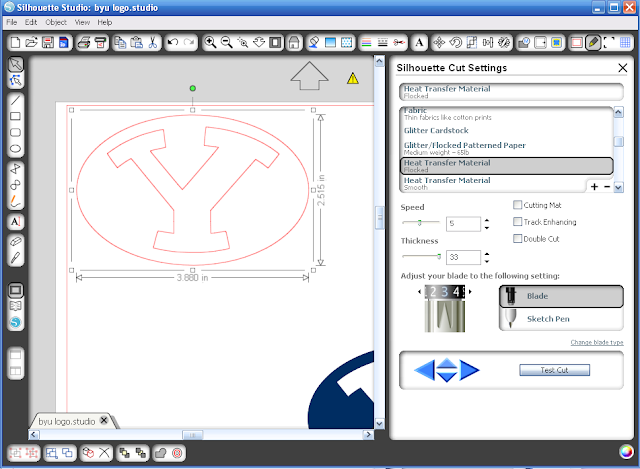Click the Zoom In magnifier icon
Screen dimensions: 640x469
[x=210, y=42]
